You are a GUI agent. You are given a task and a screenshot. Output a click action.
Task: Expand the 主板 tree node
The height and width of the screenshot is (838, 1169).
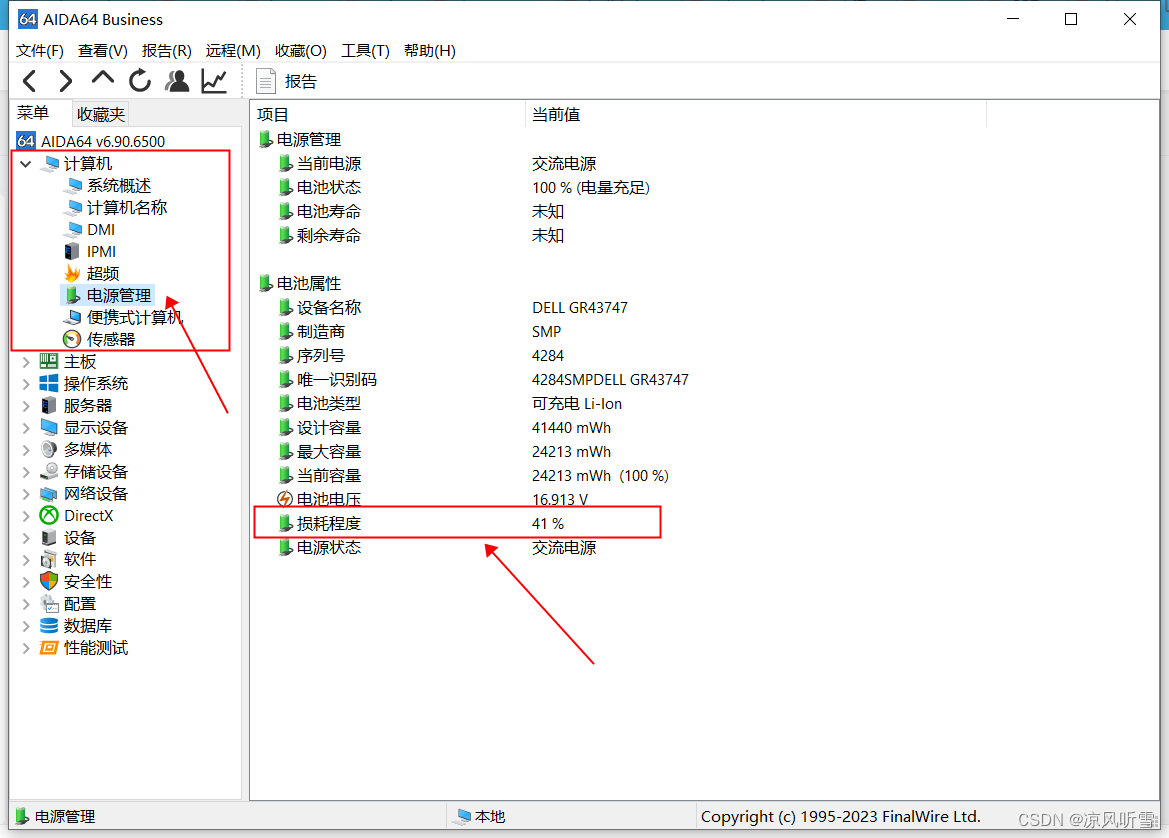(x=26, y=362)
